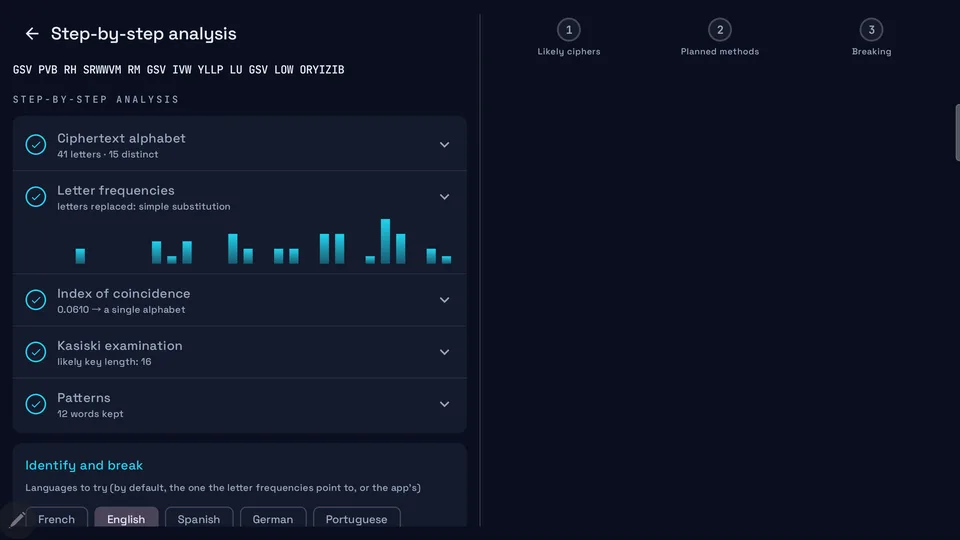Click the Index of coincidence check icon
Viewport: 960px width, 540px height.
36,300
